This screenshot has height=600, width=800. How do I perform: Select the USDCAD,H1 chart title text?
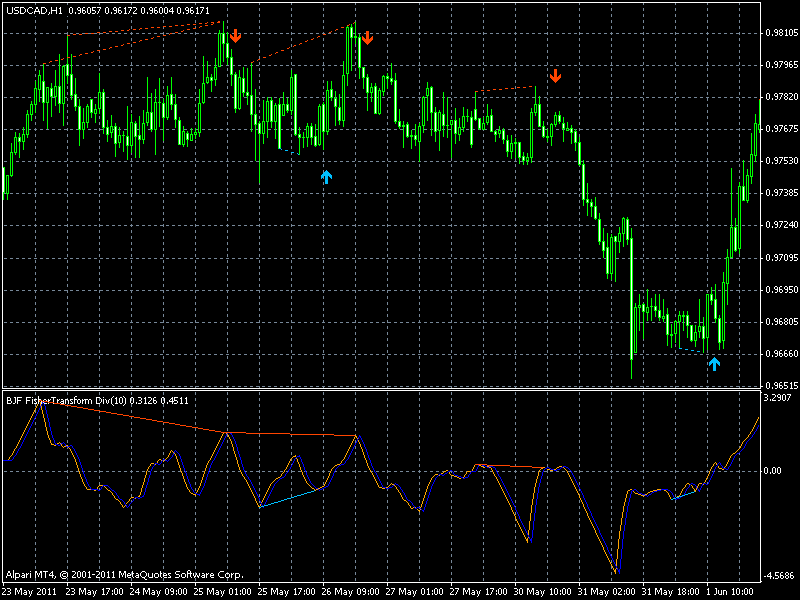click(x=34, y=10)
